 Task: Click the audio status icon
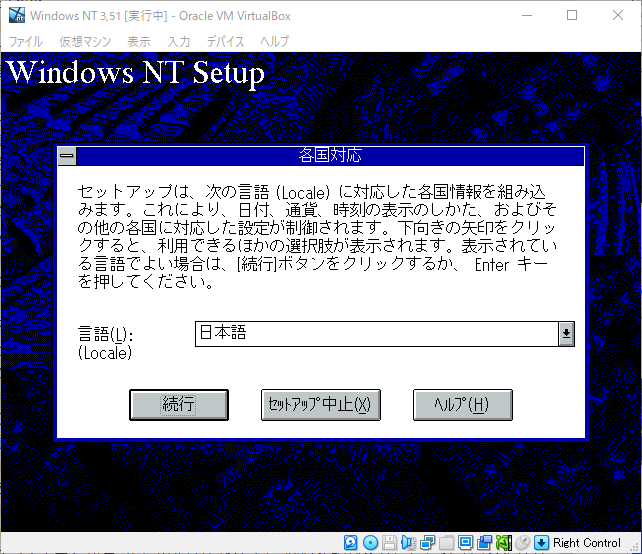click(408, 543)
